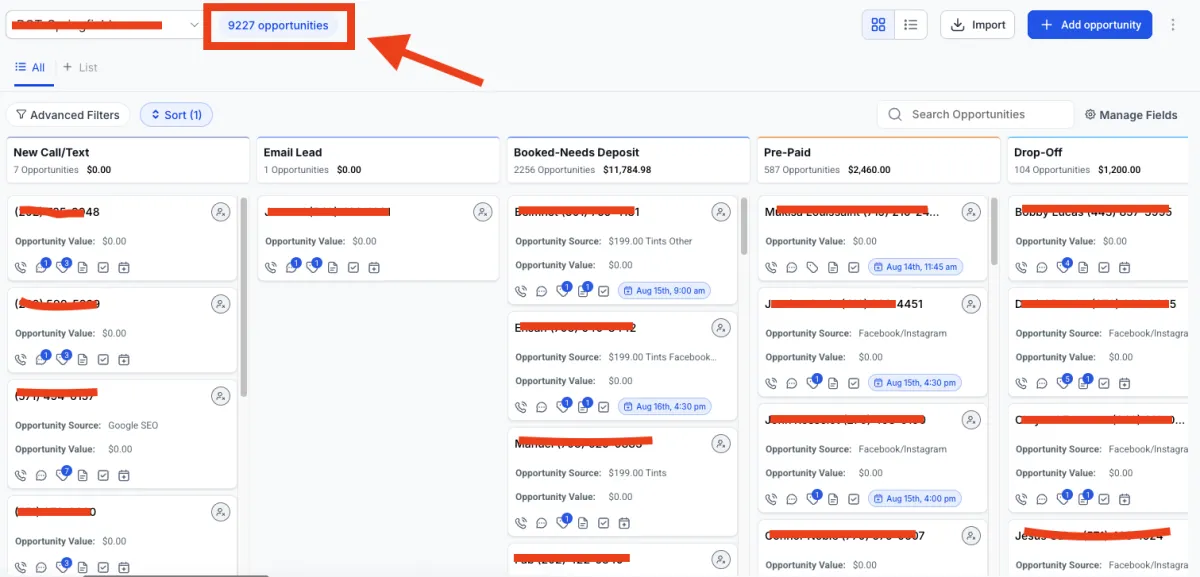Open the Import opportunities dialog
1200x577 pixels.
click(x=977, y=25)
